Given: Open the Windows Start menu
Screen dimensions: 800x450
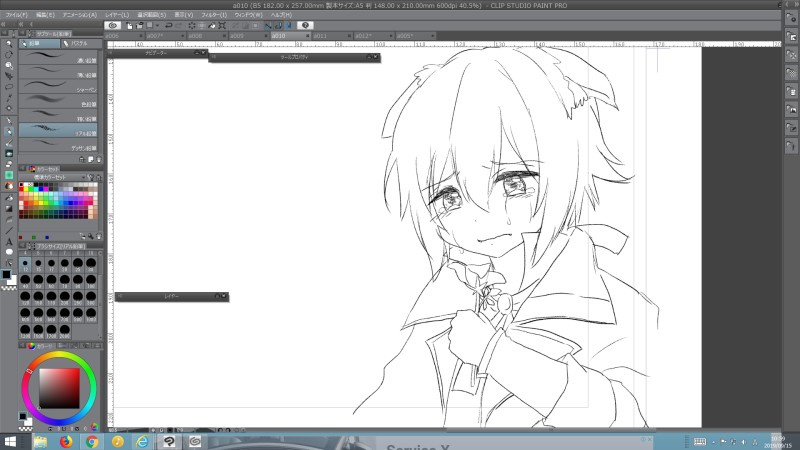Looking at the screenshot, I should (x=10, y=441).
